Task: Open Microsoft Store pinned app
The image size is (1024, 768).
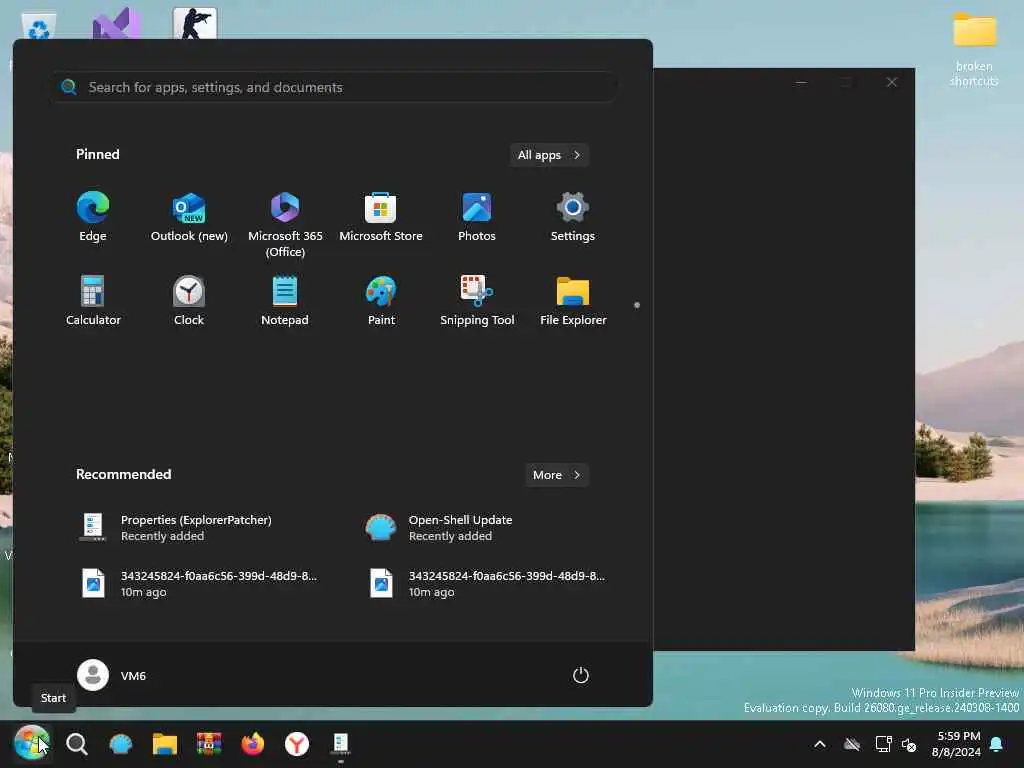Action: (381, 217)
